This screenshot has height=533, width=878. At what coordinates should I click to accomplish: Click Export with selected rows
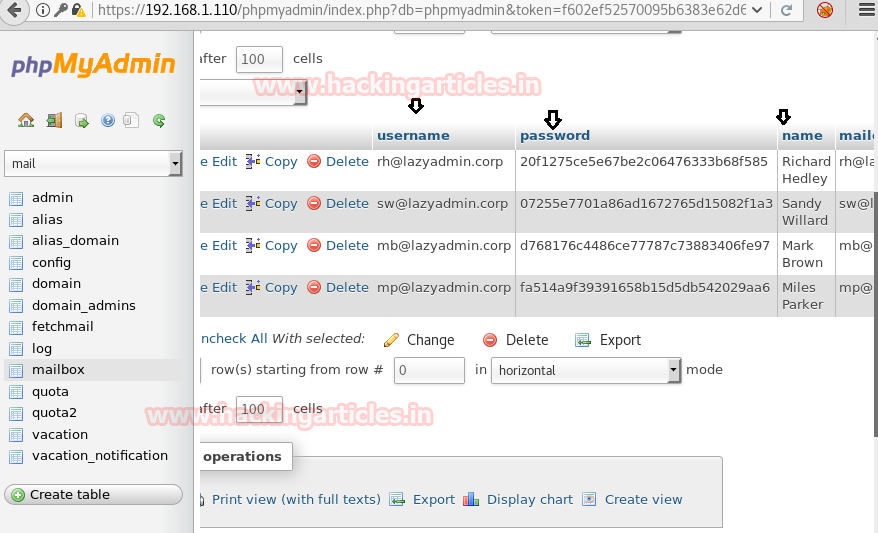[x=608, y=340]
